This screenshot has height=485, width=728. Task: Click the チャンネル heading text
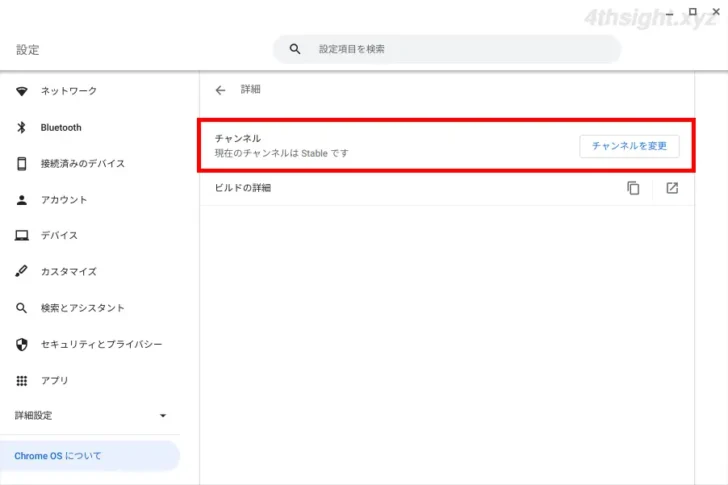238,138
